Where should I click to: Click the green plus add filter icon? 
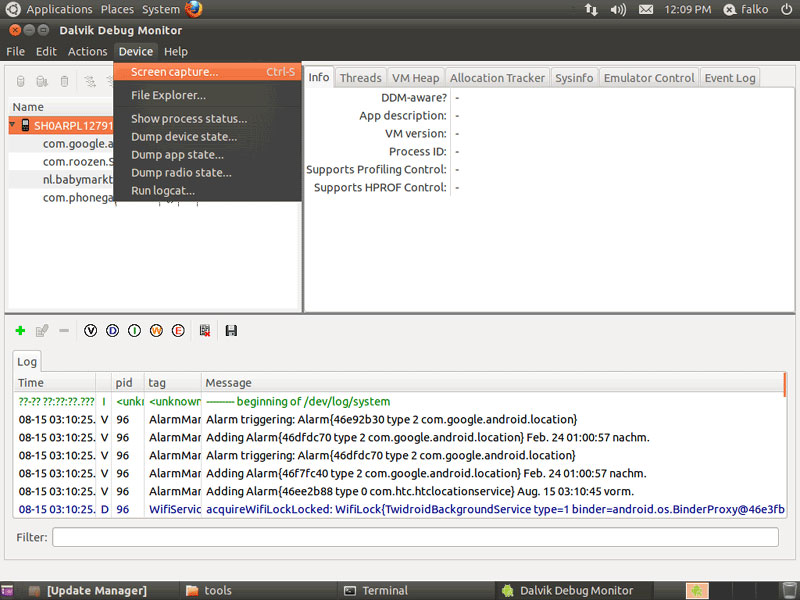click(x=20, y=331)
